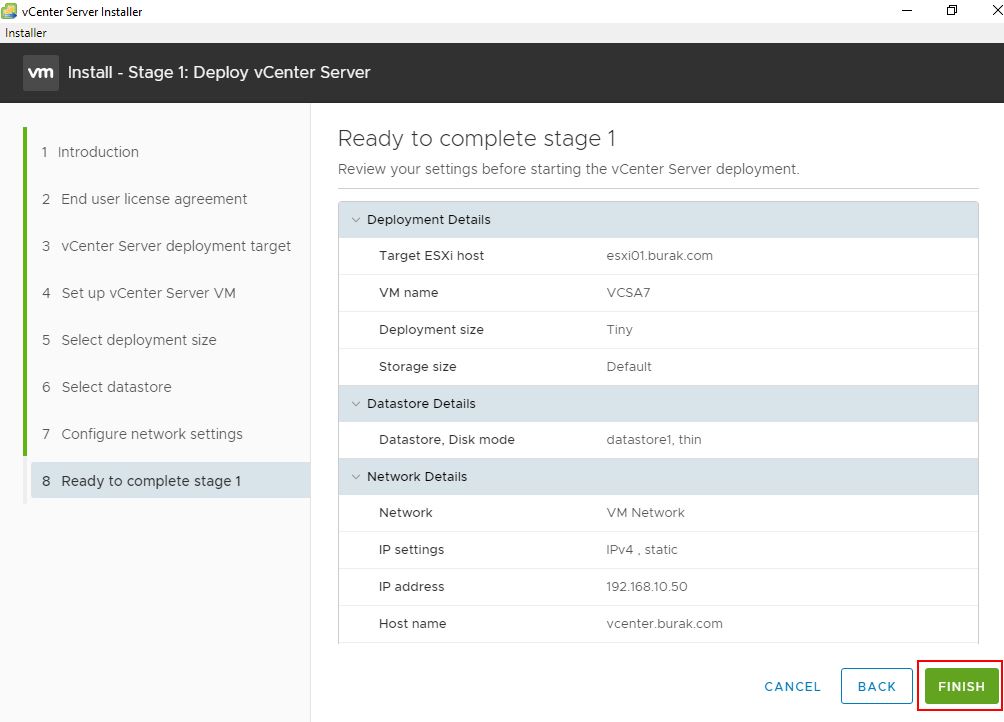The image size is (1004, 722).
Task: Click the IP settings label
Action: [411, 550]
